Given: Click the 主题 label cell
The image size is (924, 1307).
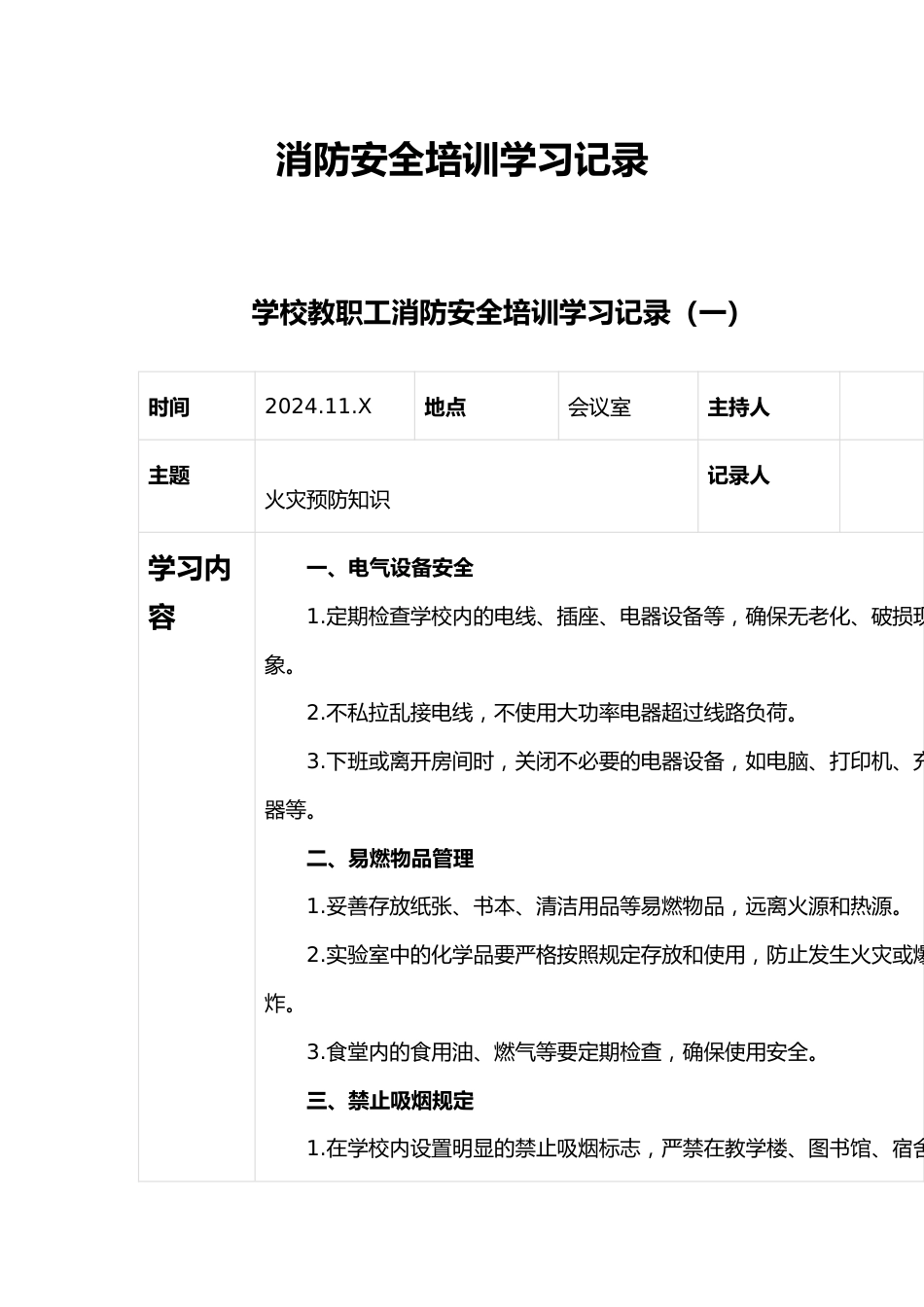Looking at the screenshot, I should [x=196, y=486].
